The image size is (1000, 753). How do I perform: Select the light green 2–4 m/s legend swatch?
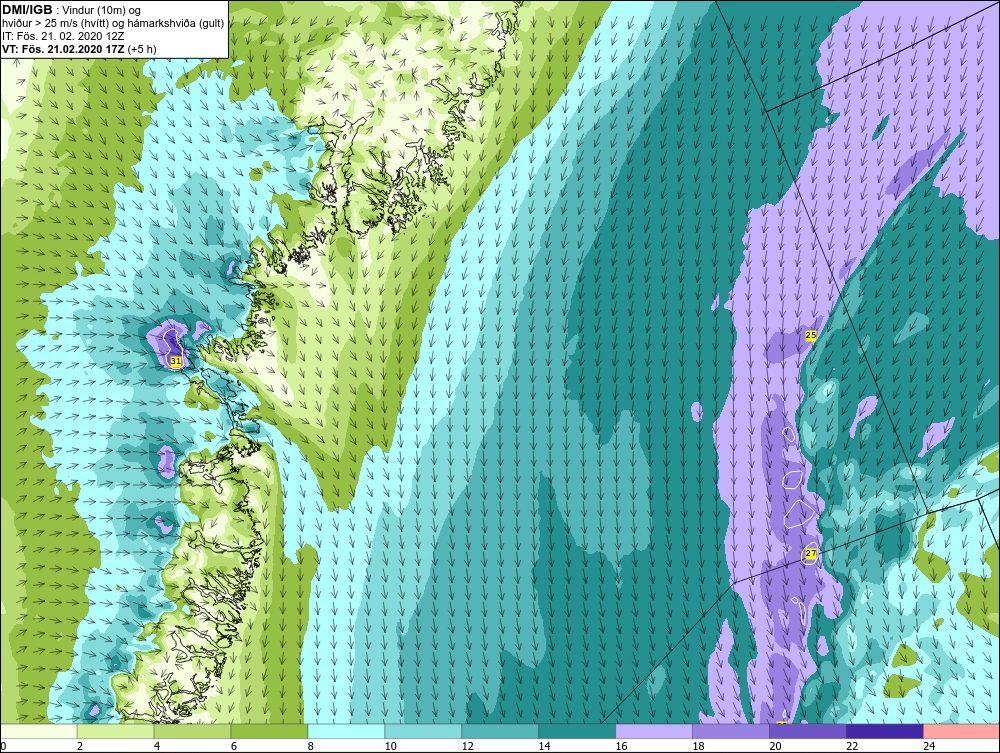click(x=115, y=731)
